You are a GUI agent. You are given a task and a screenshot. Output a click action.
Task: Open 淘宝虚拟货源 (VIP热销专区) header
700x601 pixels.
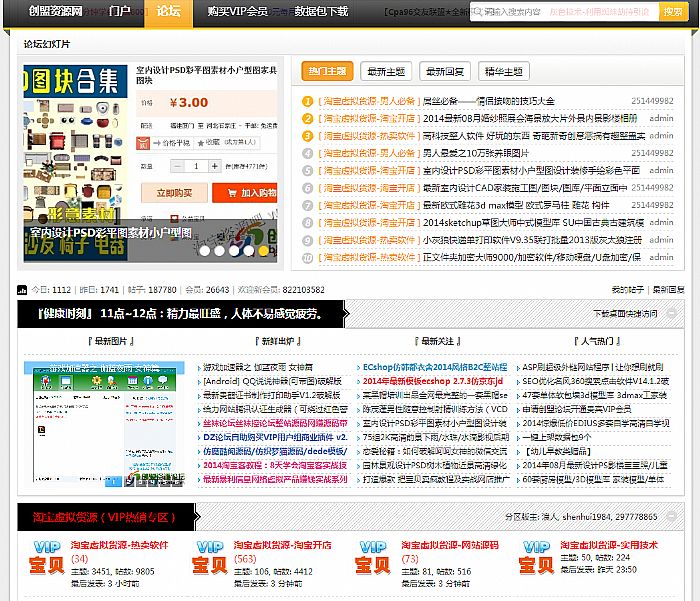(104, 517)
